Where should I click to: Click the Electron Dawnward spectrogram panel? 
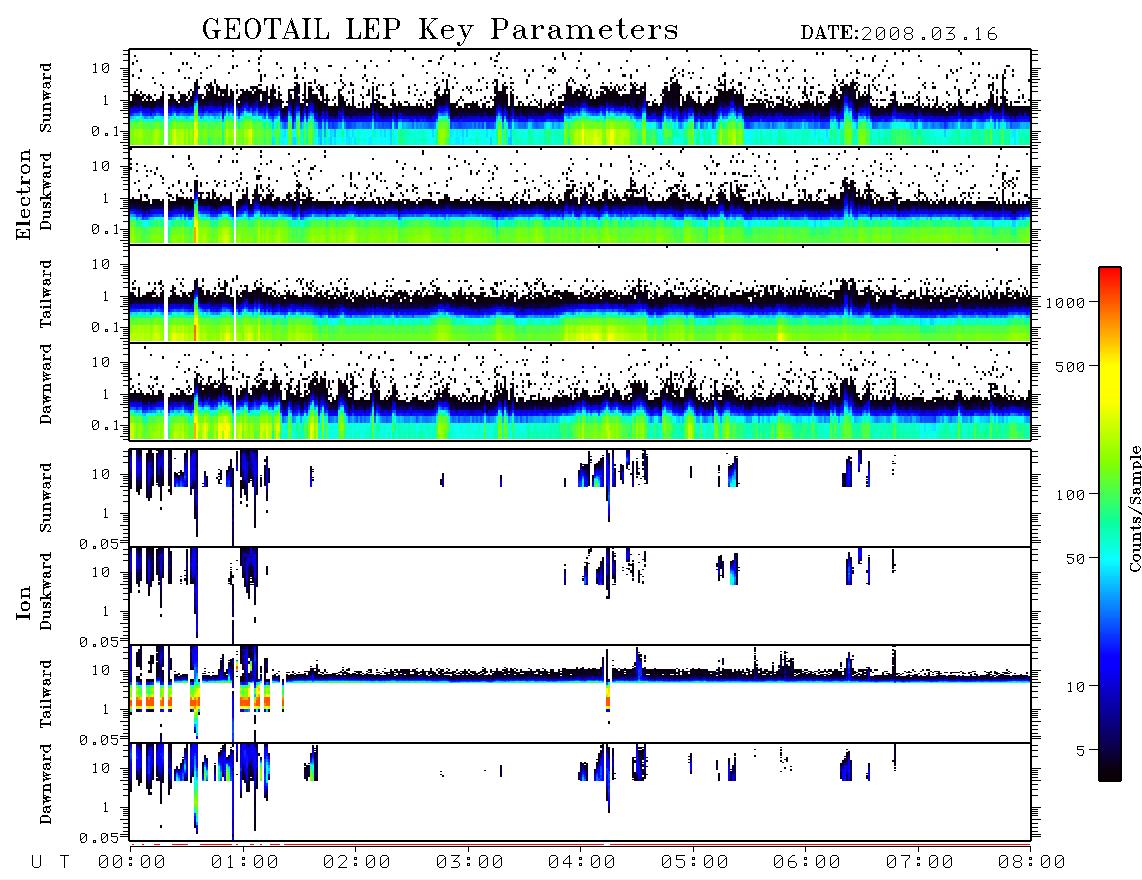(580, 391)
